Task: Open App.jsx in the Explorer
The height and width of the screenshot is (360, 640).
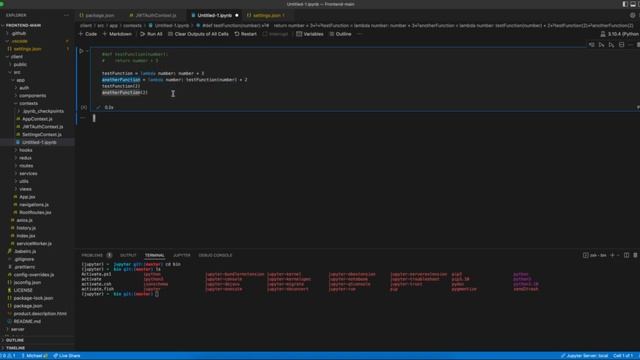Action: pos(27,197)
